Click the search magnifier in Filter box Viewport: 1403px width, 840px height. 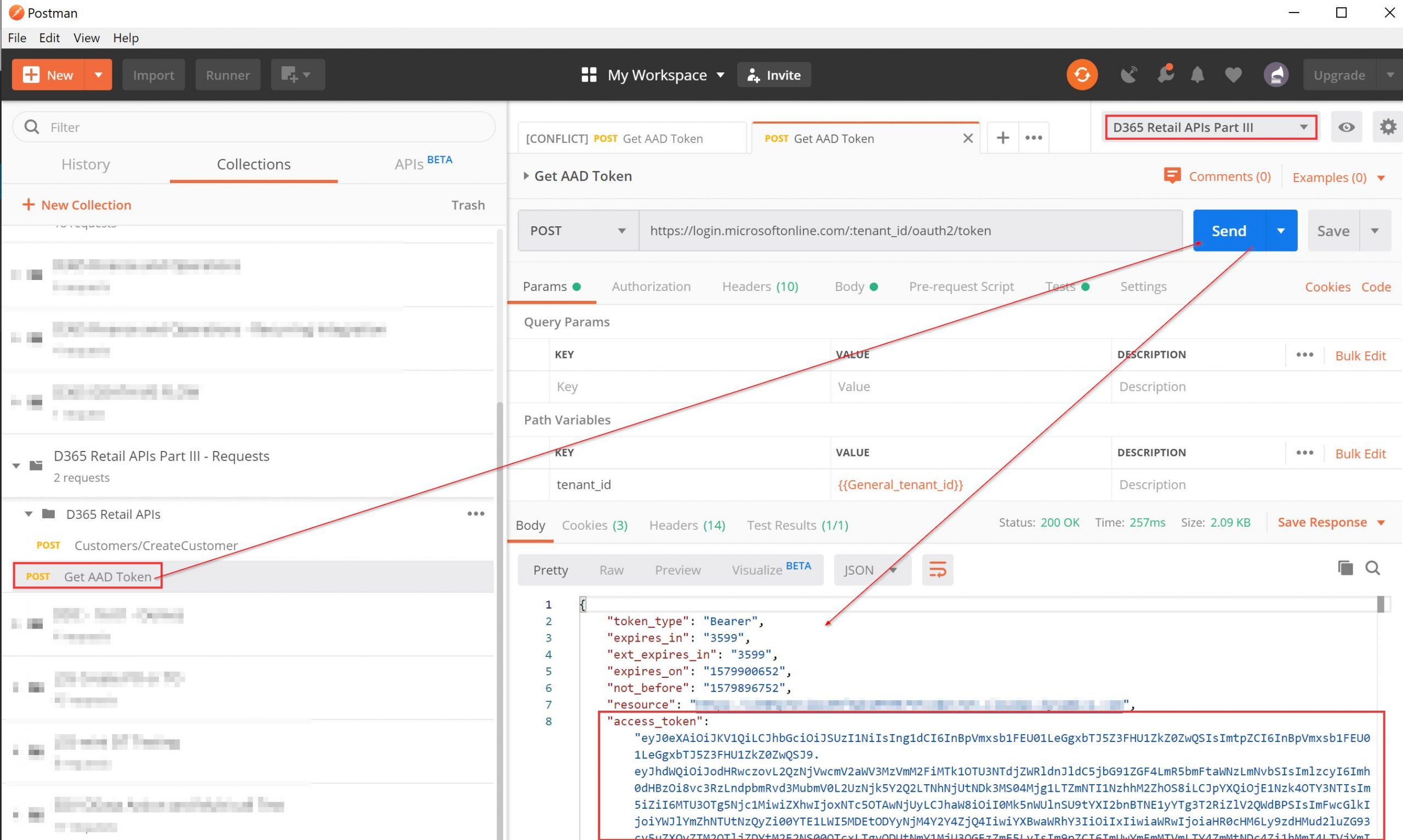32,127
